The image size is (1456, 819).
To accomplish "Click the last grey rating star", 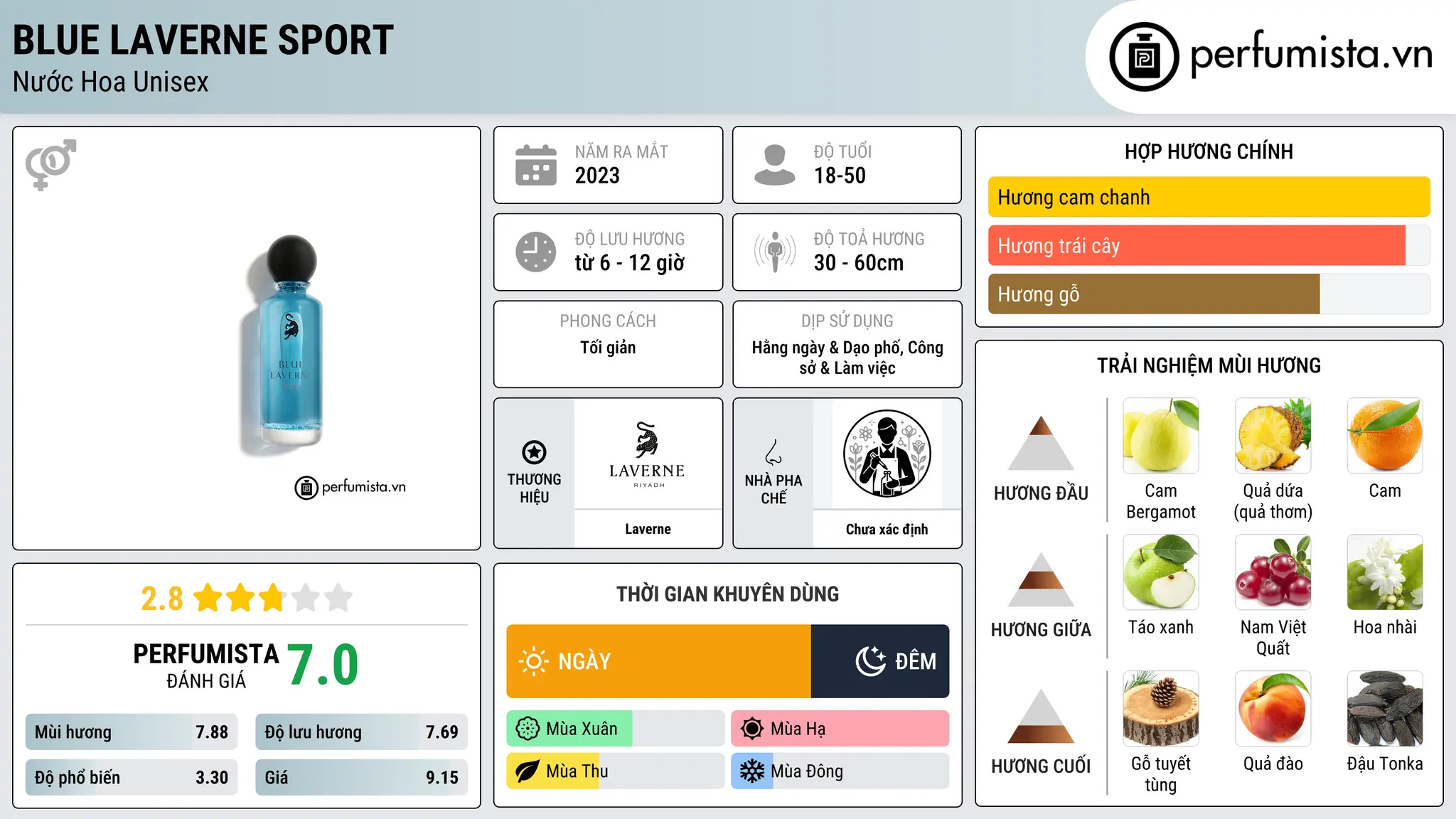I will (x=338, y=598).
